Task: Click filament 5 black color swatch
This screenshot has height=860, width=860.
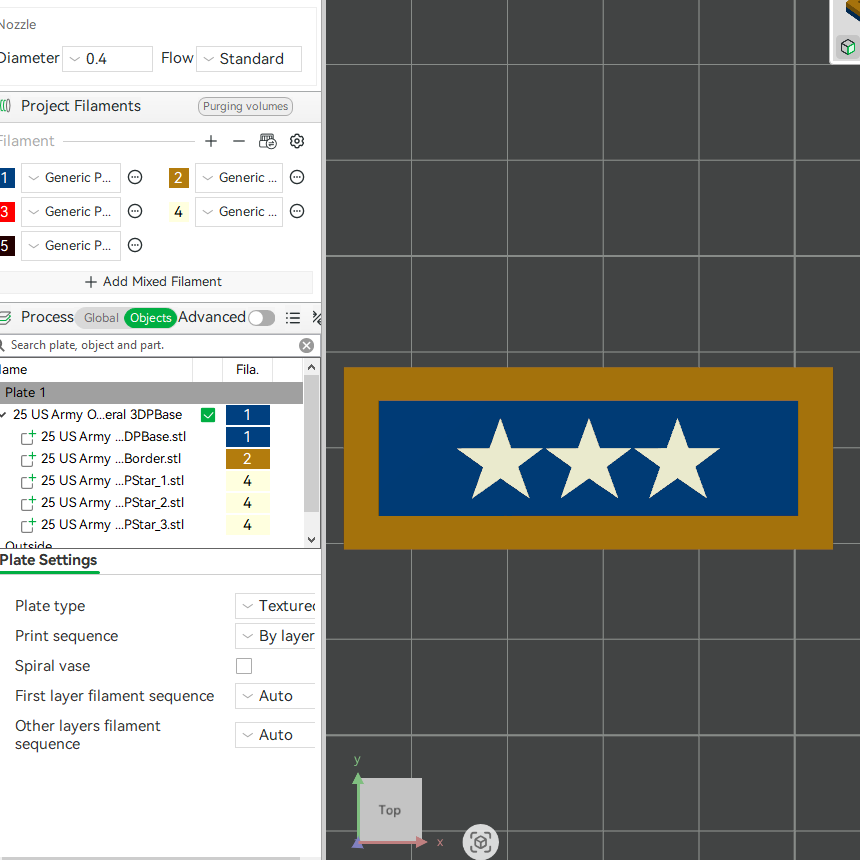Action: point(7,246)
